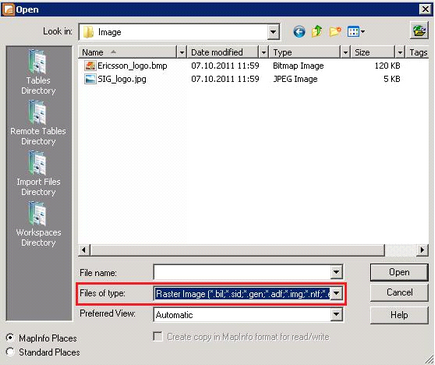435x365 pixels.
Task: Click the Bitmap Image type cell
Action: 298,66
